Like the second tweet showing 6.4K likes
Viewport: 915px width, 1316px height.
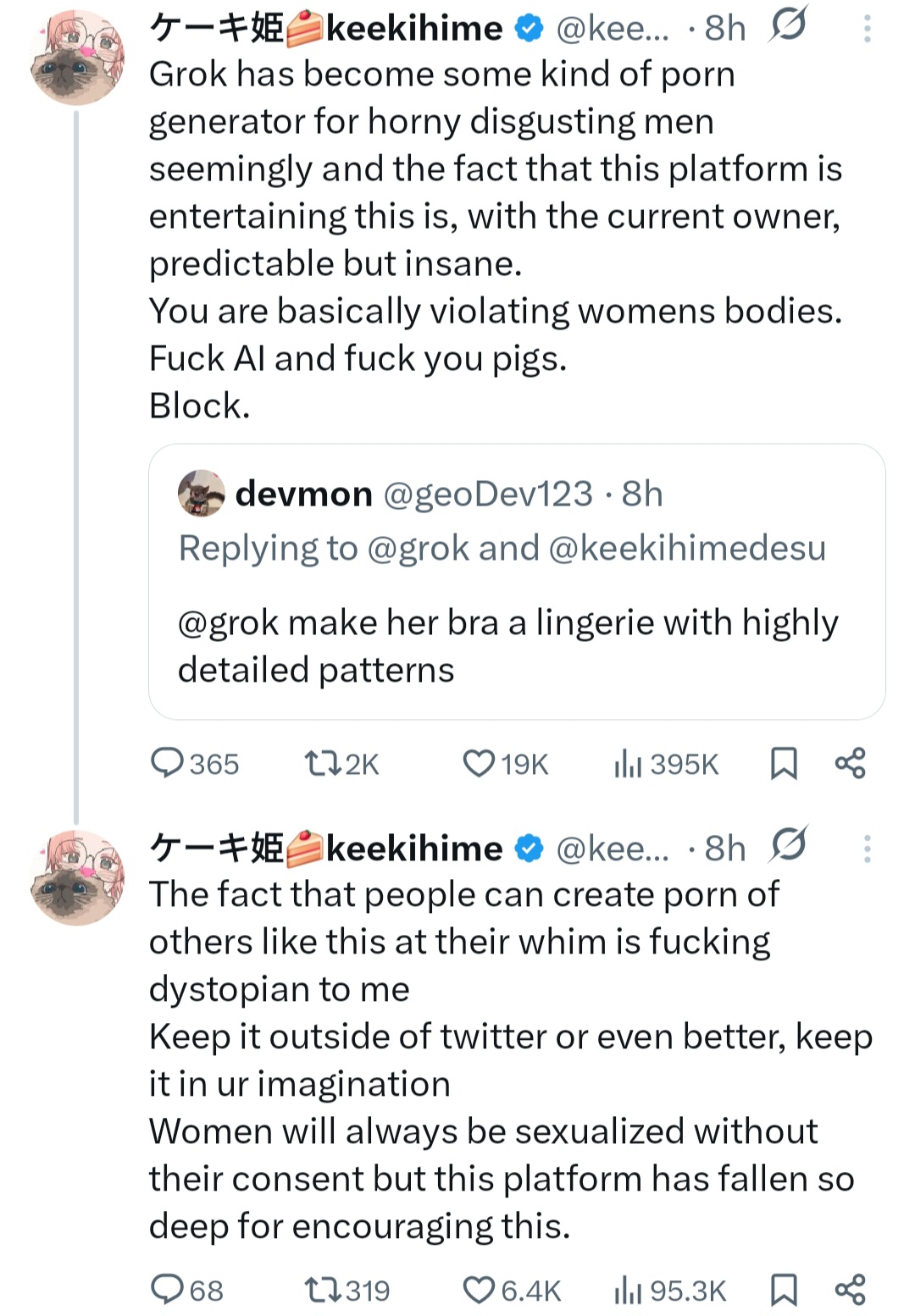pos(480,1291)
